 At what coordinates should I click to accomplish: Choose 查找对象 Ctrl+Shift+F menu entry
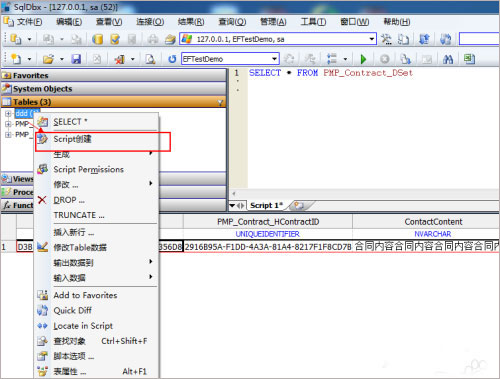tap(97, 341)
